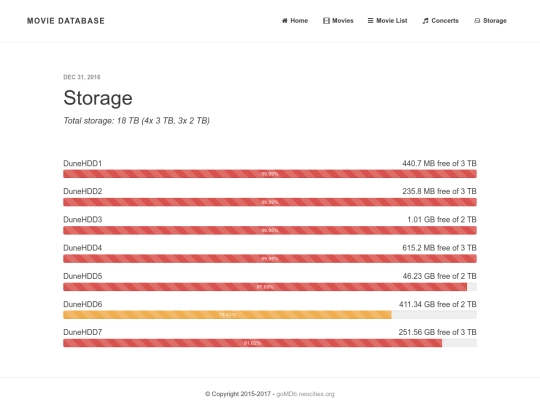Go to the Movies section
Image resolution: width=540 pixels, height=405 pixels.
[338, 21]
